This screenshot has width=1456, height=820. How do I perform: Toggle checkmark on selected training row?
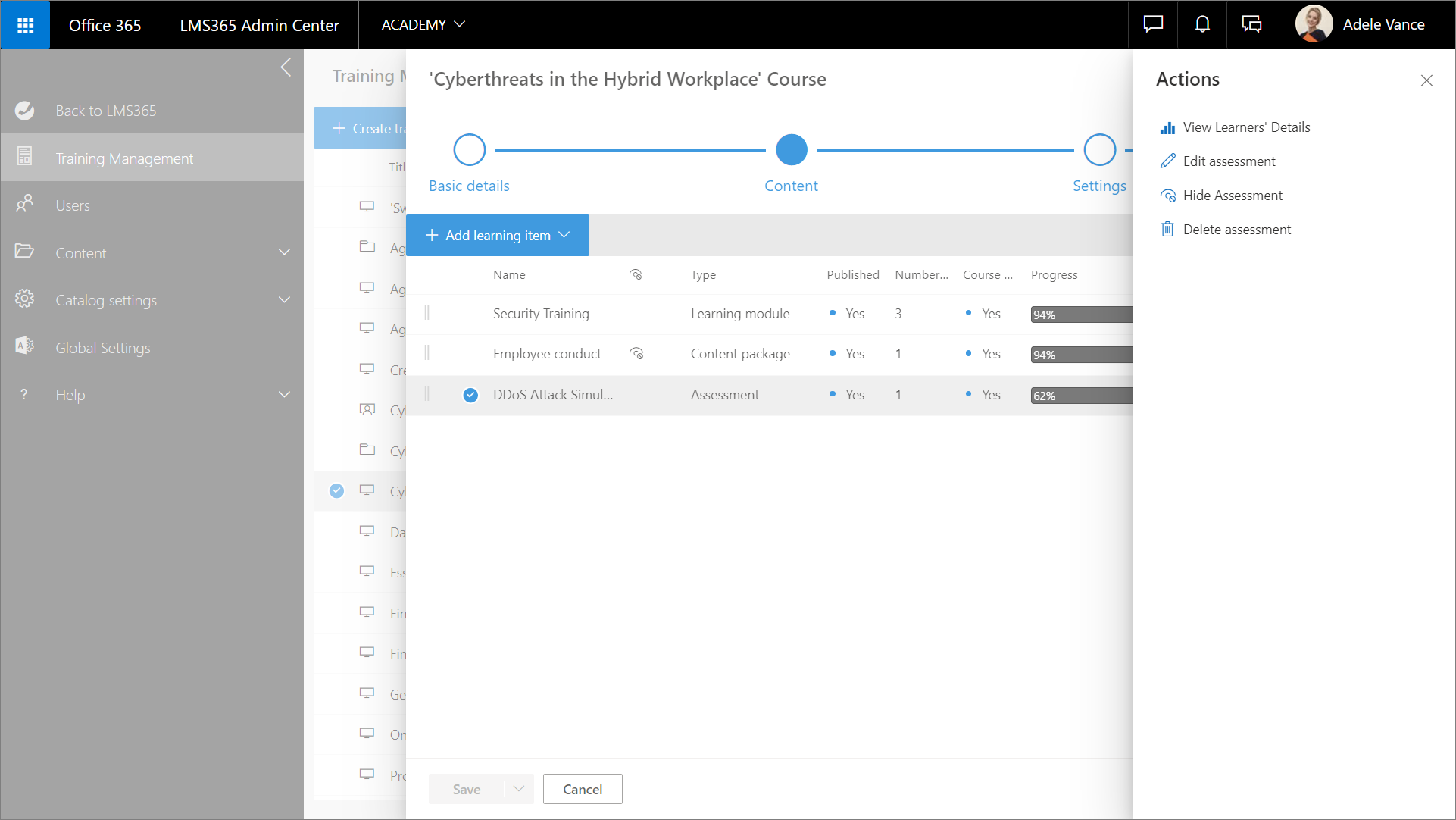pyautogui.click(x=337, y=490)
